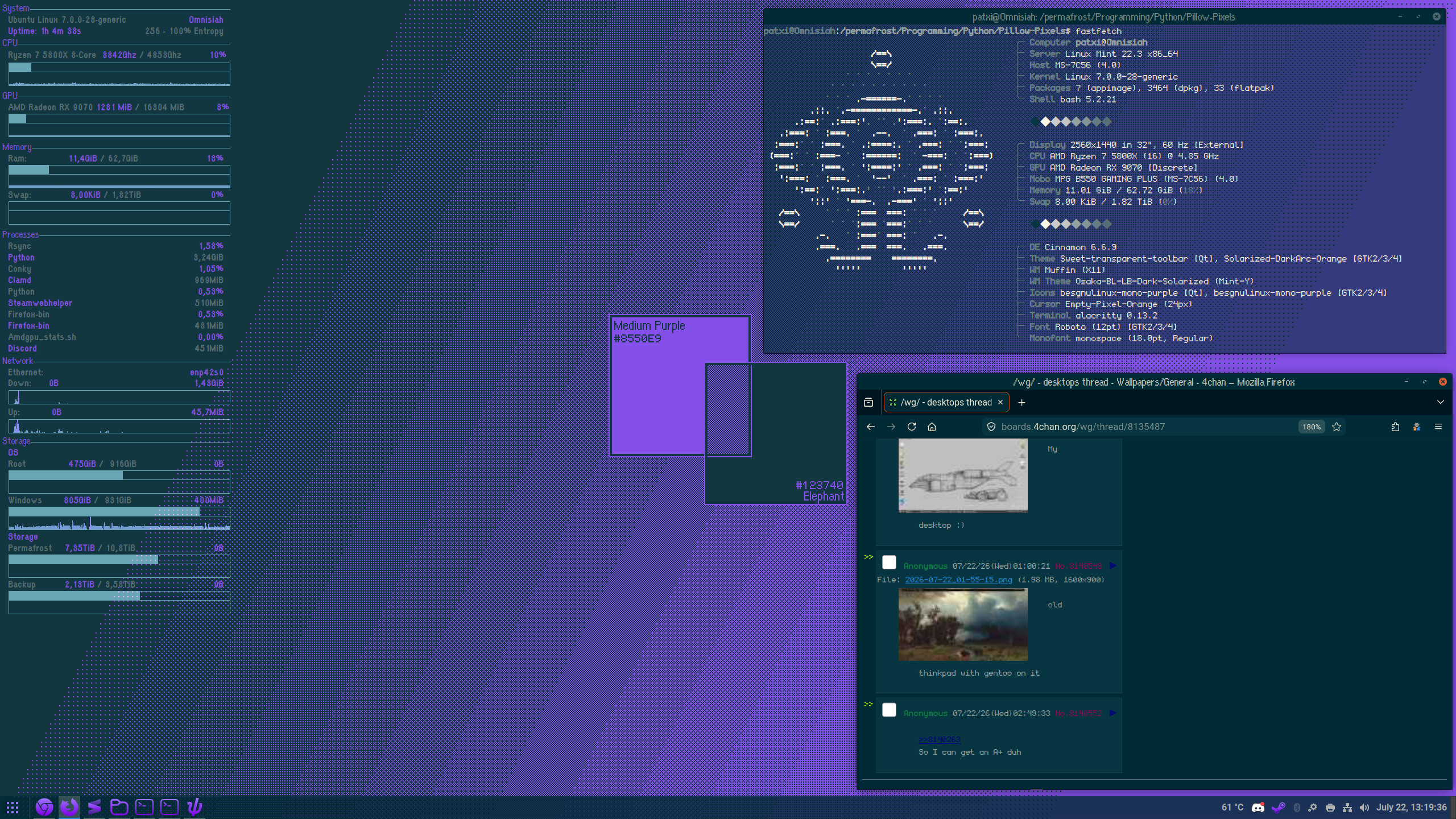Click the 'So I can get an A+ duh' comment
This screenshot has width=1456, height=819.
click(970, 752)
